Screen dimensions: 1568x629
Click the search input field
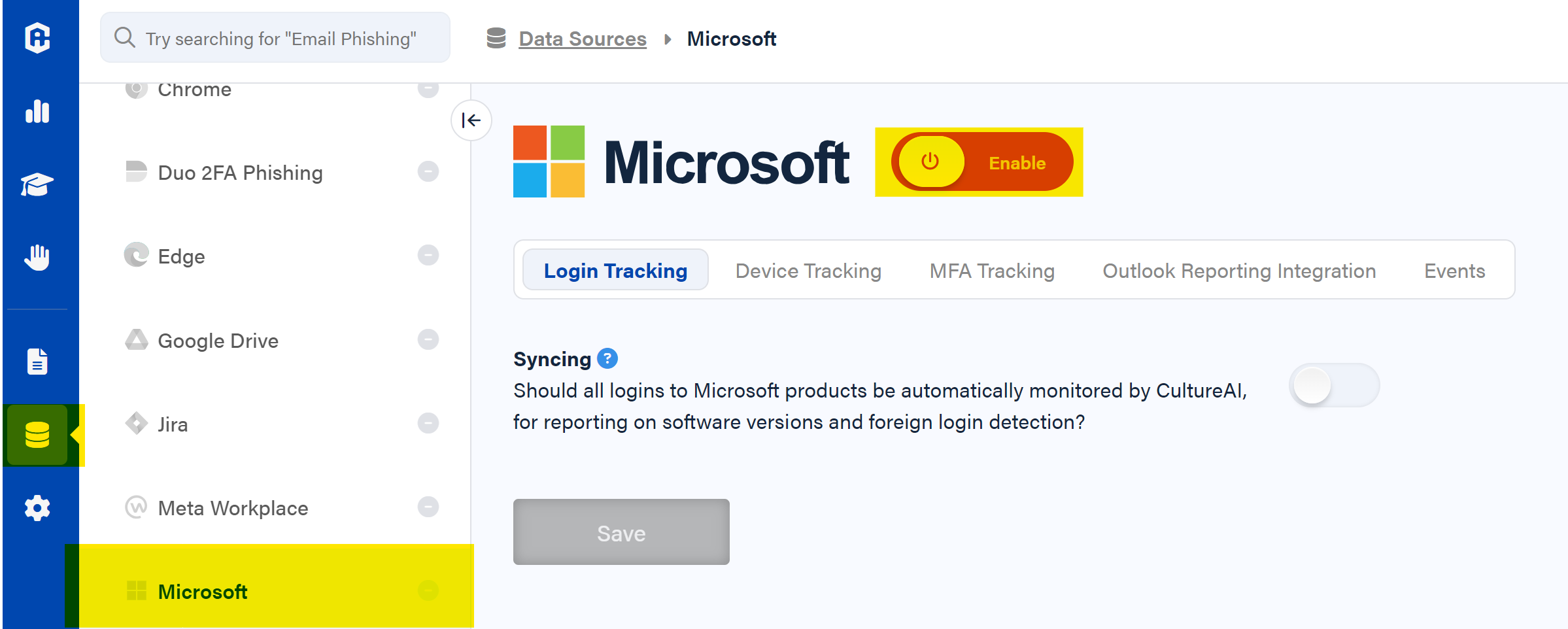point(275,37)
